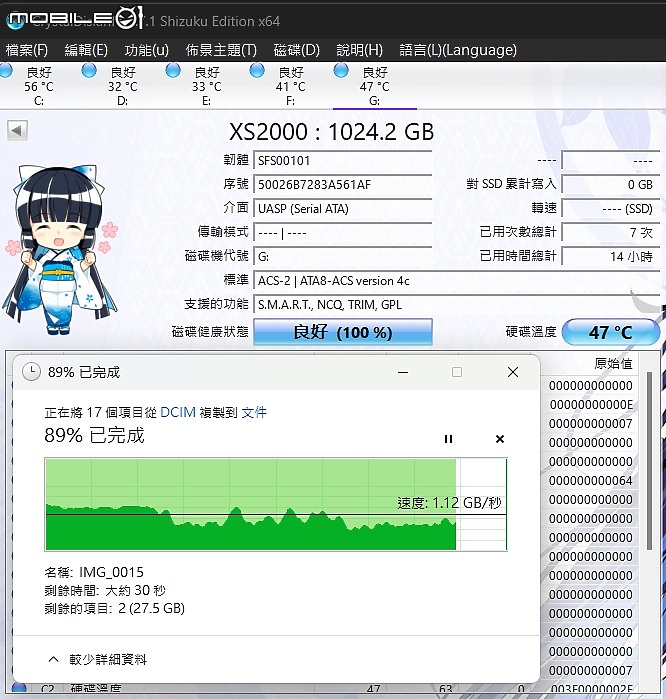Open the 磁碟(D) menu
Screen dimensions: 666x699
pos(296,50)
